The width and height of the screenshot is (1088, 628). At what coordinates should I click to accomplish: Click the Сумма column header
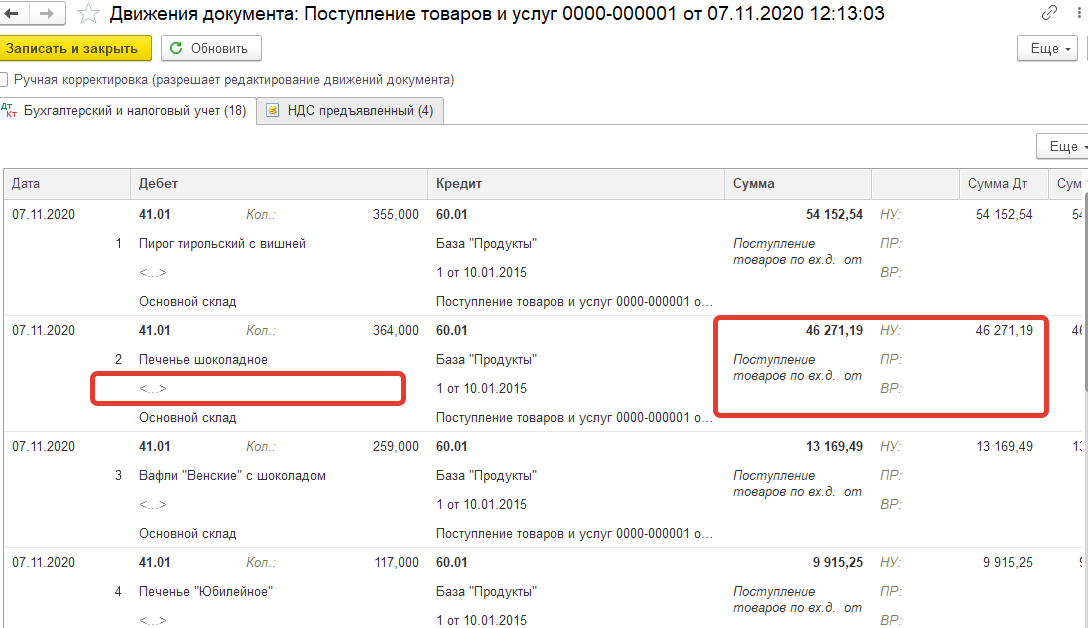coord(797,184)
